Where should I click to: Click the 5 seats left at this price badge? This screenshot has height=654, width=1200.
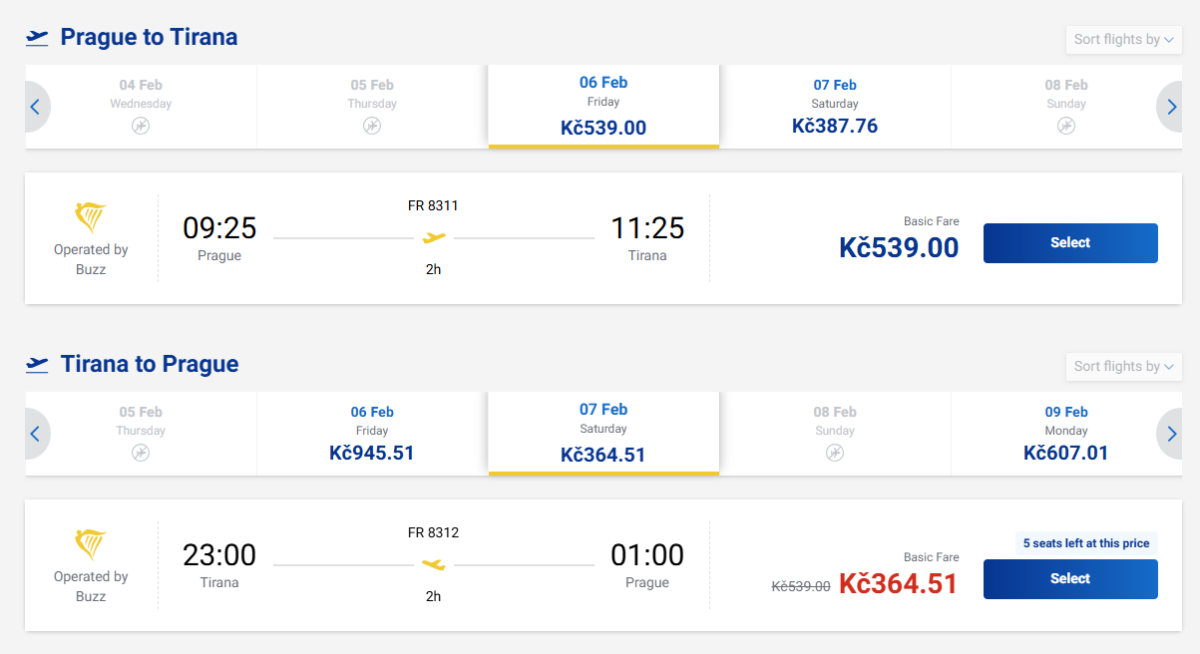[1086, 544]
